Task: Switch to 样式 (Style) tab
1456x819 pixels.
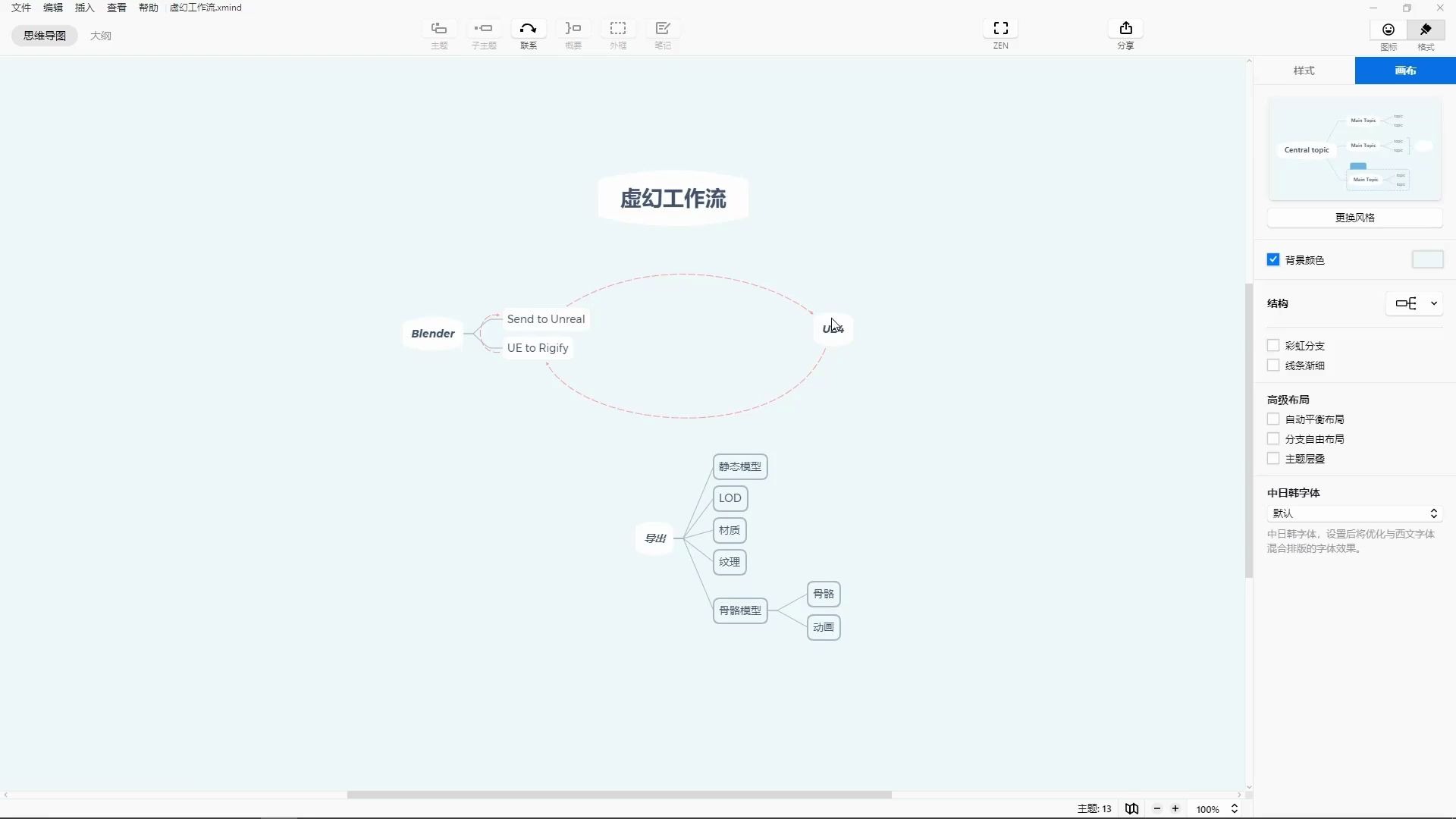Action: pos(1304,70)
